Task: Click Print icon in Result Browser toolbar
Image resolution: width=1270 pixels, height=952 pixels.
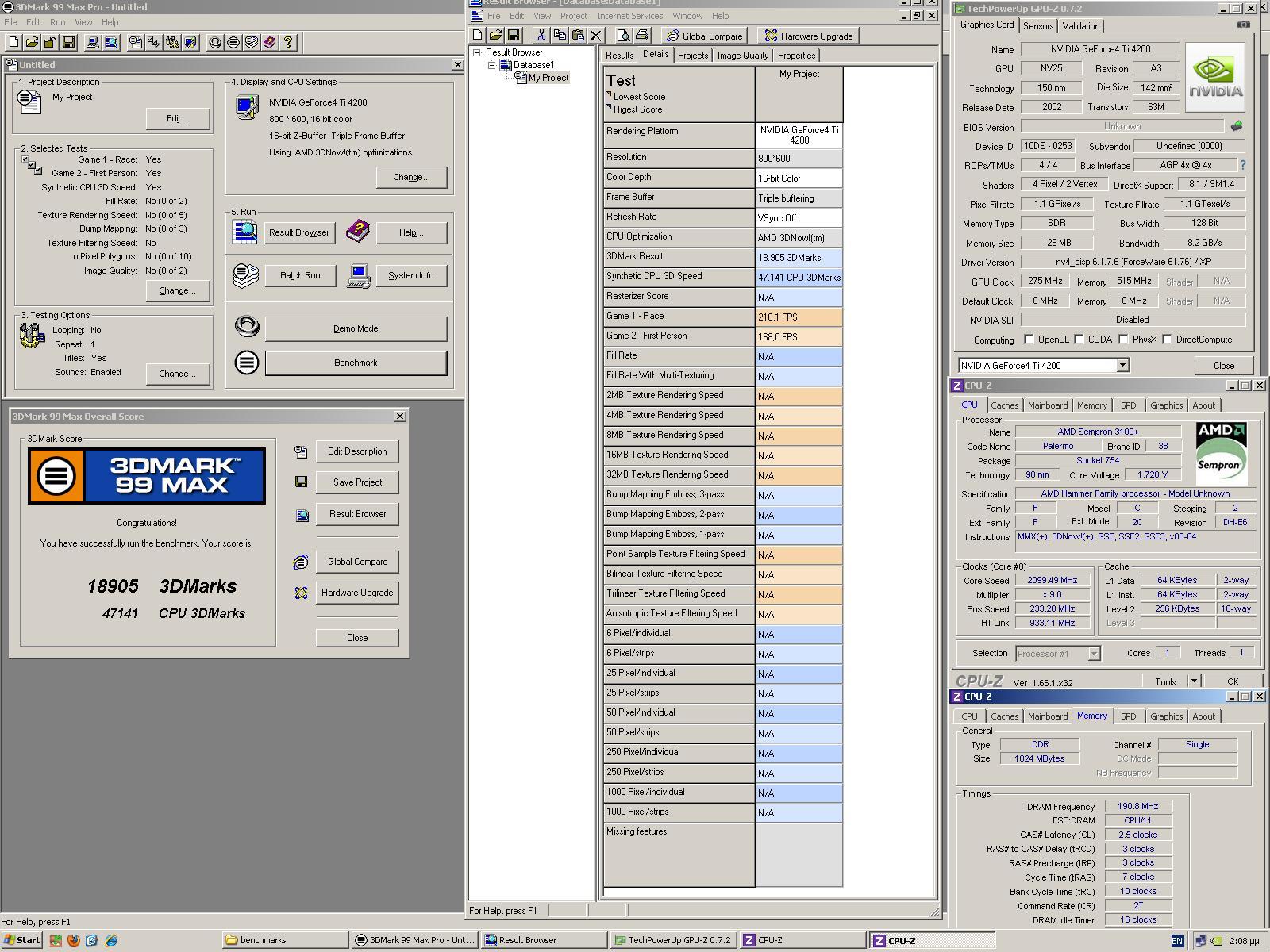Action: pos(642,35)
